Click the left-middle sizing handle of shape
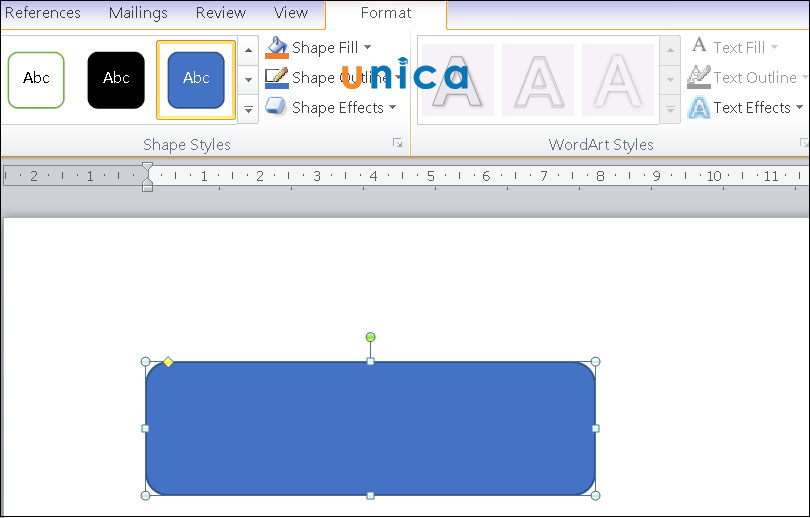The height and width of the screenshot is (518, 810). tap(145, 429)
